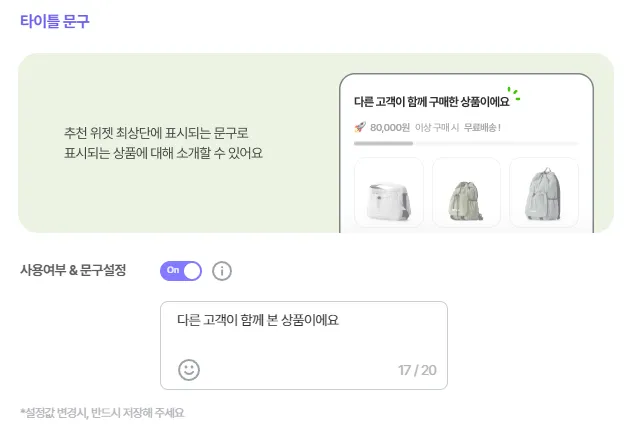Image resolution: width=627 pixels, height=437 pixels.
Task: Select the white bag product thumbnail
Action: [388, 192]
